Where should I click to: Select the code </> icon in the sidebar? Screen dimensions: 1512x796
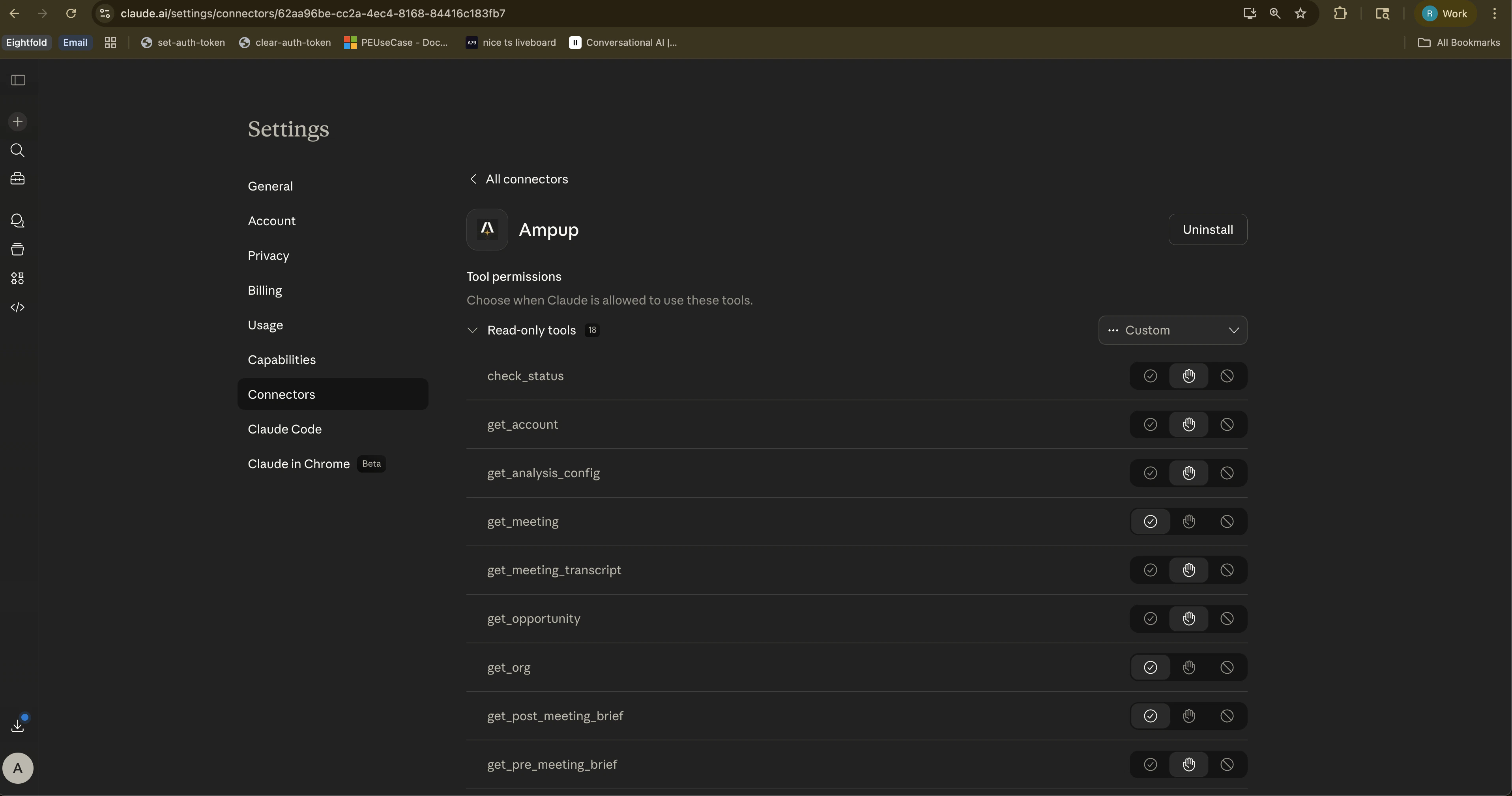click(17, 307)
